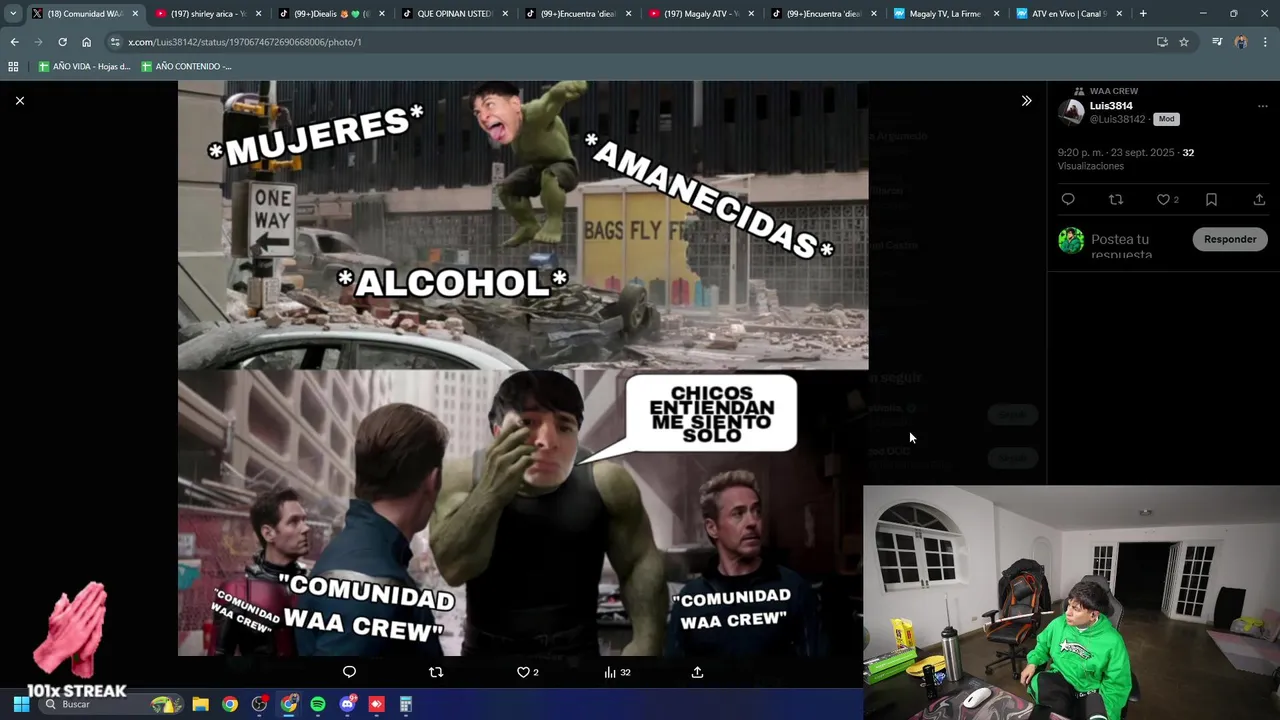Click the install app icon in address bar
Image resolution: width=1280 pixels, height=720 pixels.
point(1162,42)
